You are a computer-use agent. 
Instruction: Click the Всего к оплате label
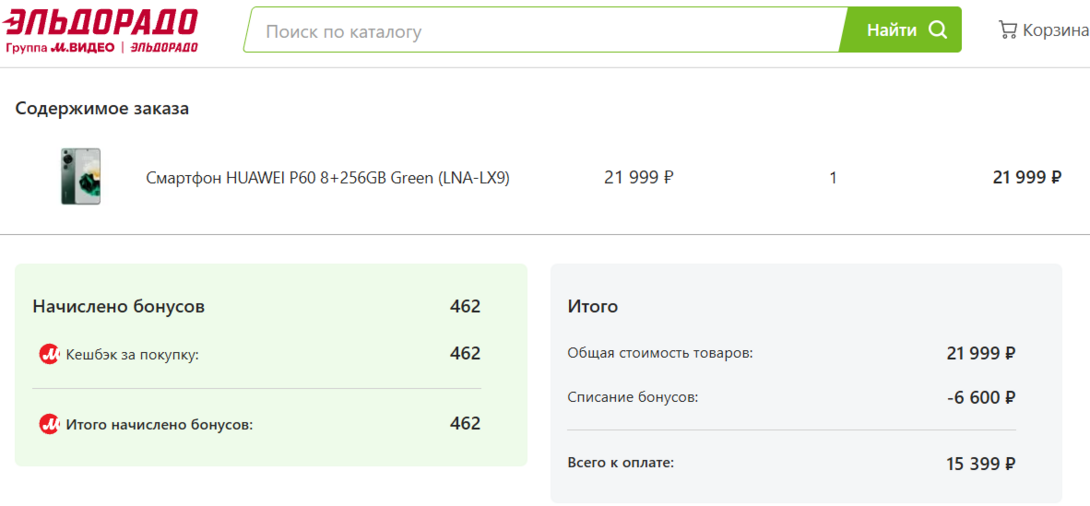(x=620, y=462)
